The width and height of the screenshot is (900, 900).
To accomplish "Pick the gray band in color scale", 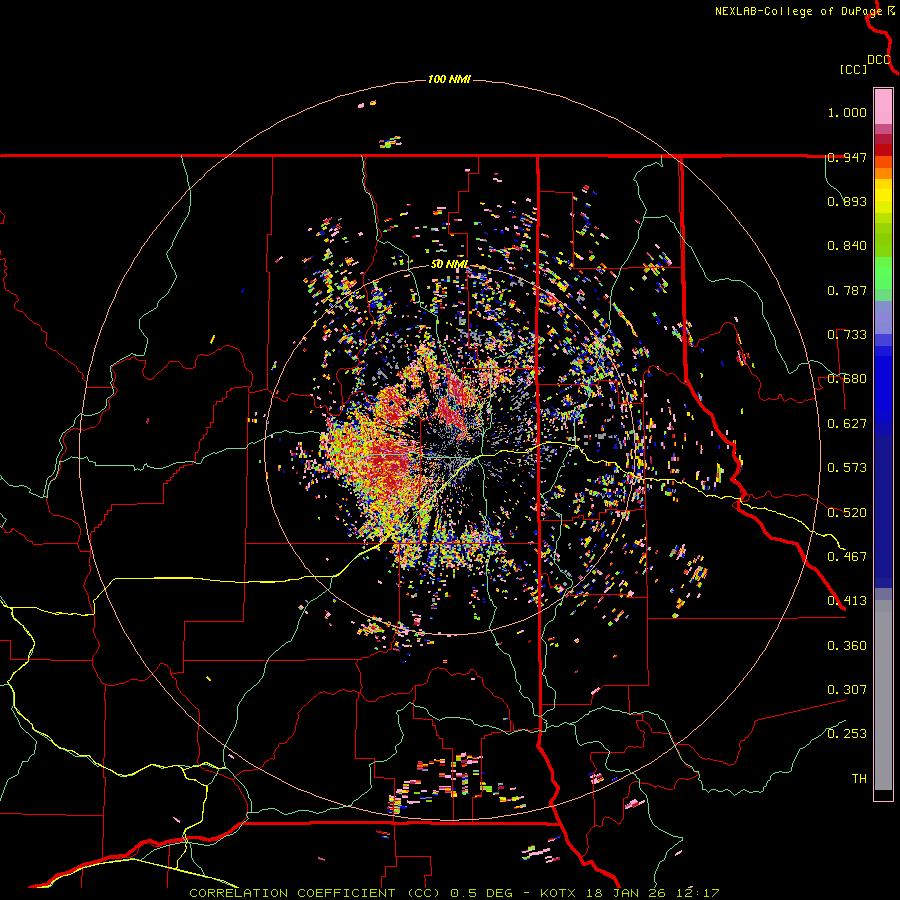I will (883, 695).
